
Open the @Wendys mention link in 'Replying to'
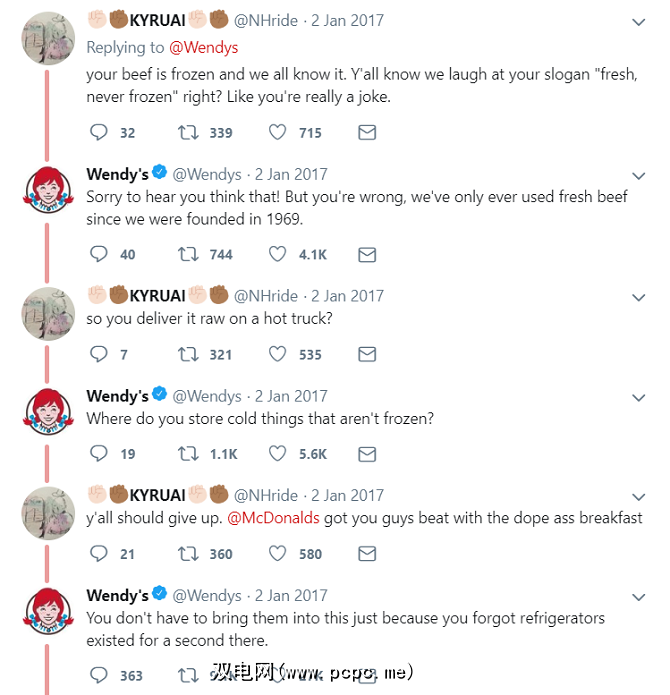coord(202,47)
